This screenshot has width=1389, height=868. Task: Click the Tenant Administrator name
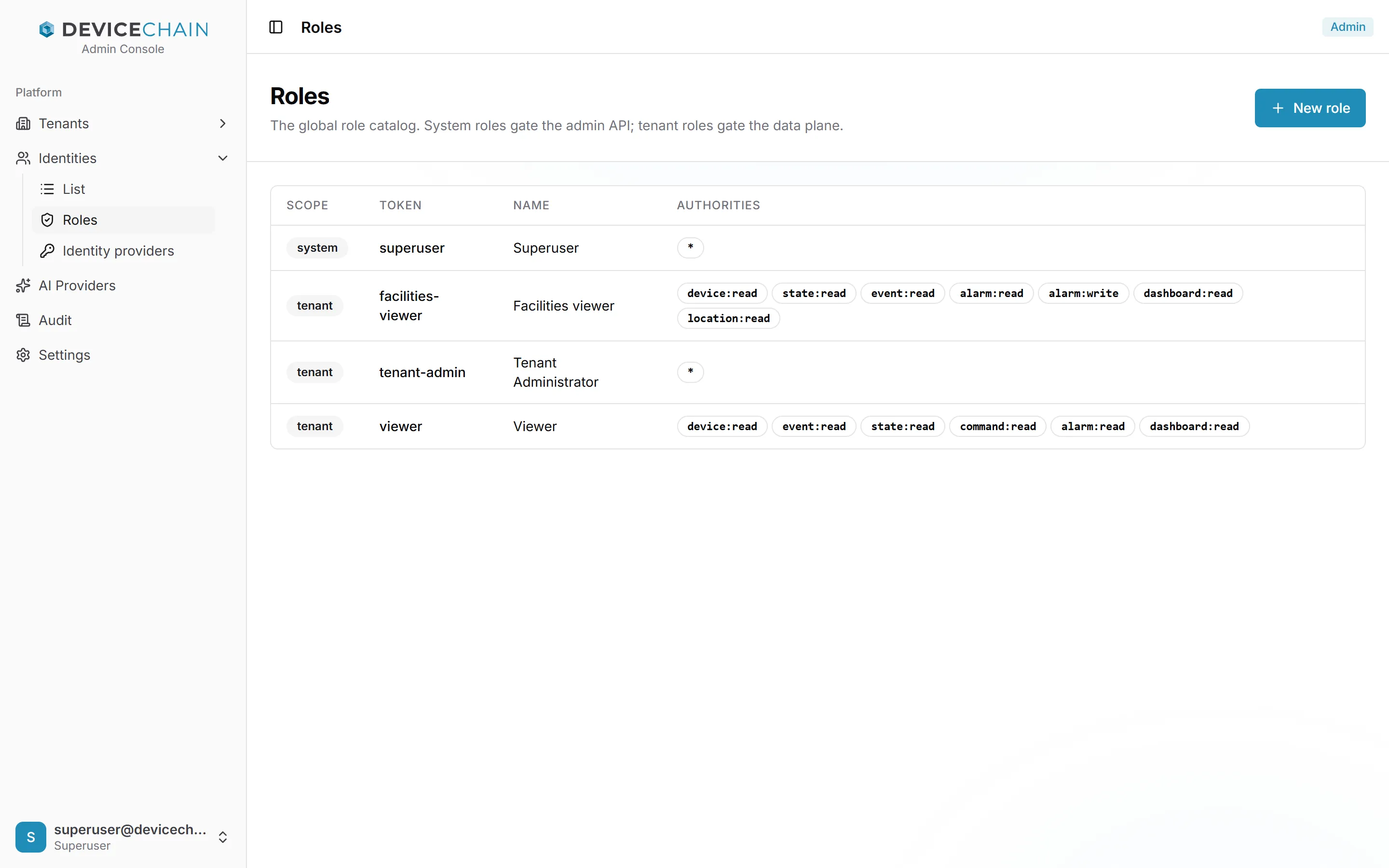(555, 373)
